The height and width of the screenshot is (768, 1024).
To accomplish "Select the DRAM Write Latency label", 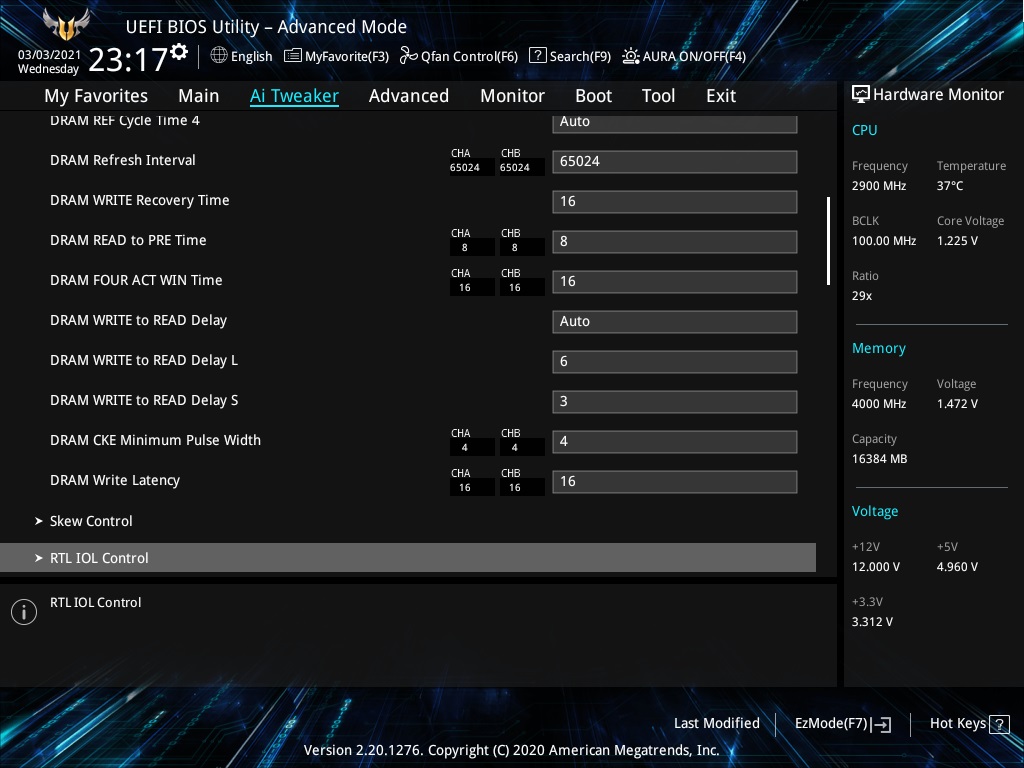I will point(115,480).
